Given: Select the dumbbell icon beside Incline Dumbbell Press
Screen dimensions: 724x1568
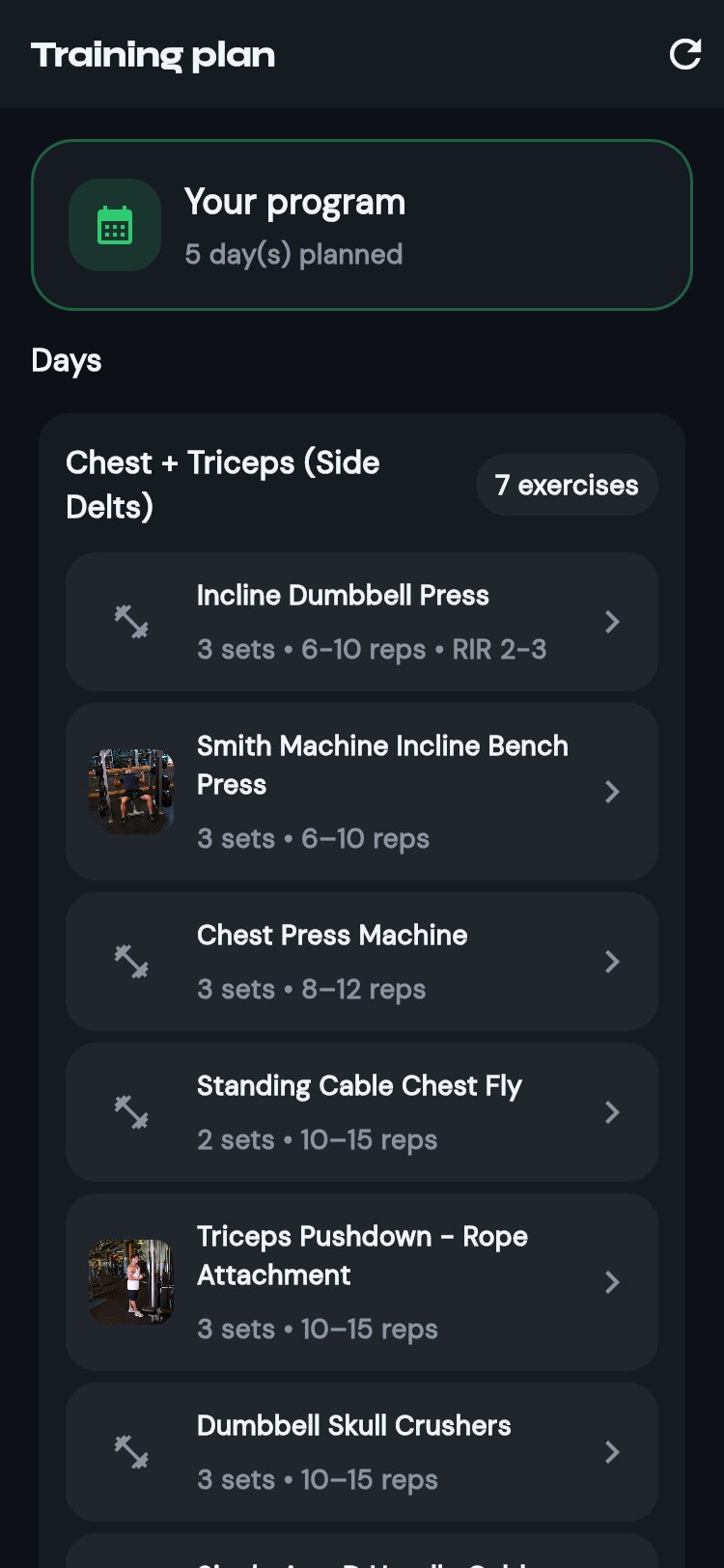Looking at the screenshot, I should tap(132, 622).
